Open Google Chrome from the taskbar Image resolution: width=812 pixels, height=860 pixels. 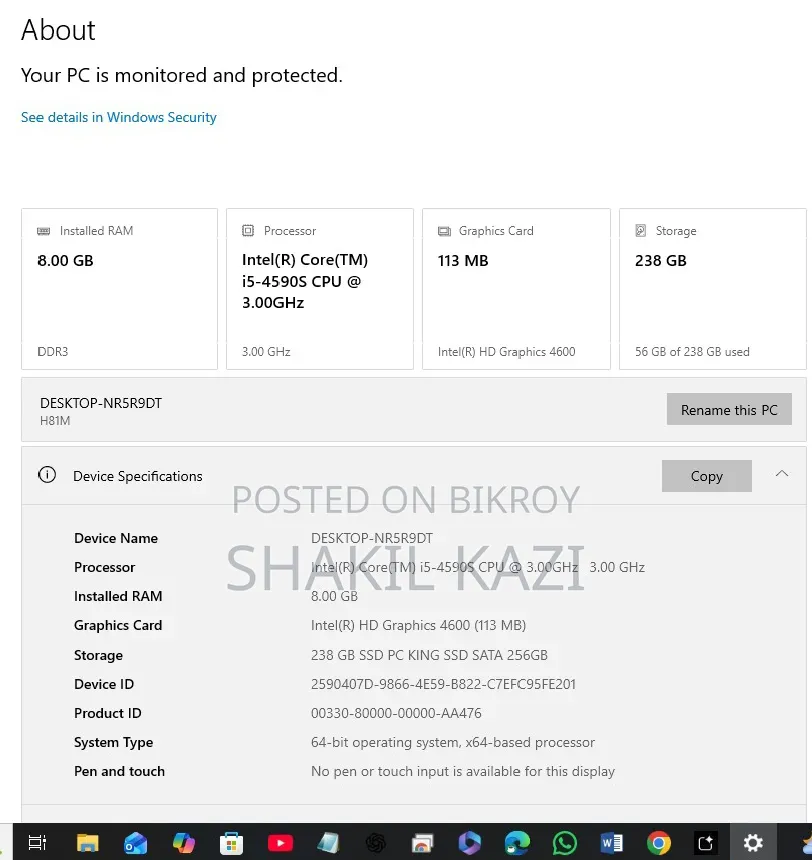pos(658,842)
